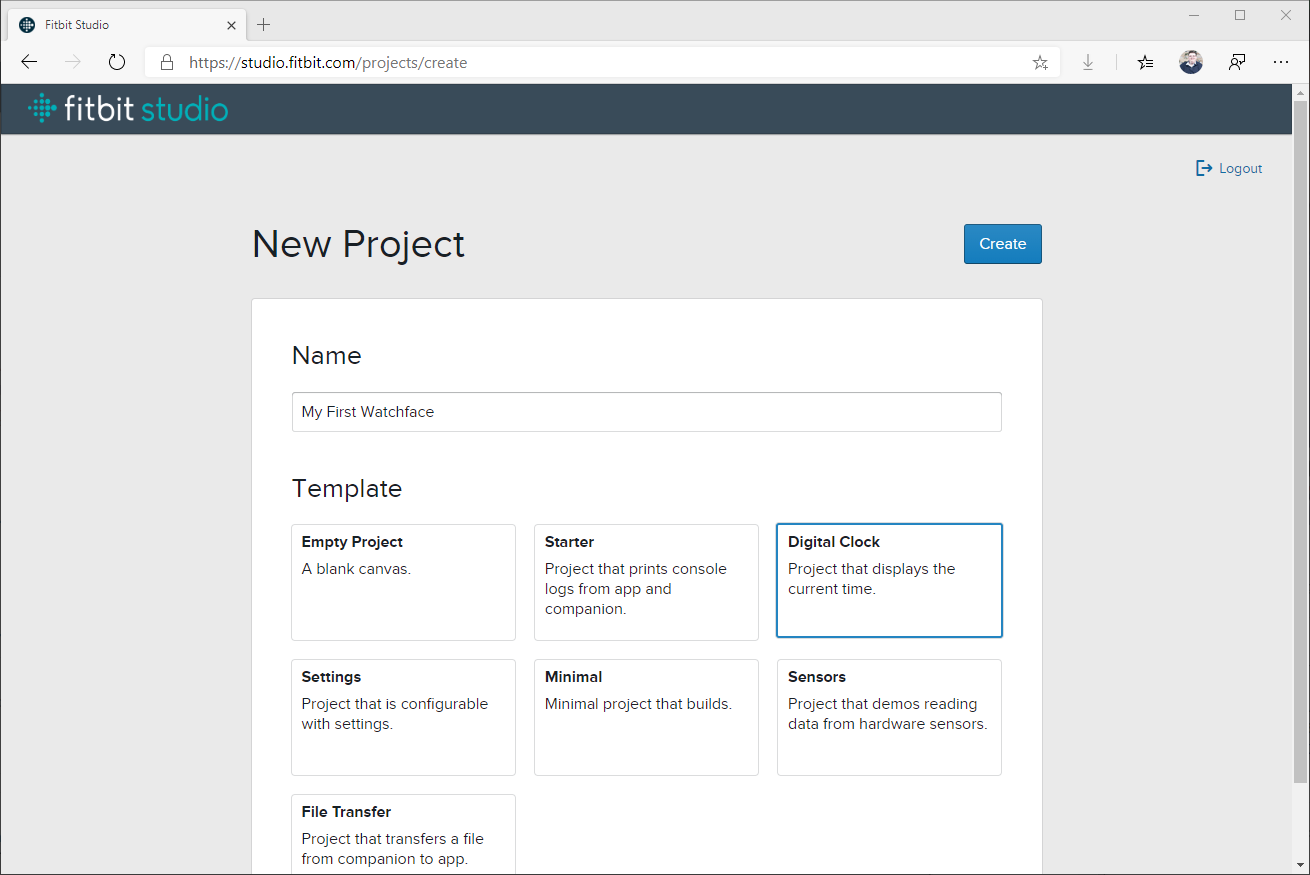Open a new browser tab

pos(264,24)
